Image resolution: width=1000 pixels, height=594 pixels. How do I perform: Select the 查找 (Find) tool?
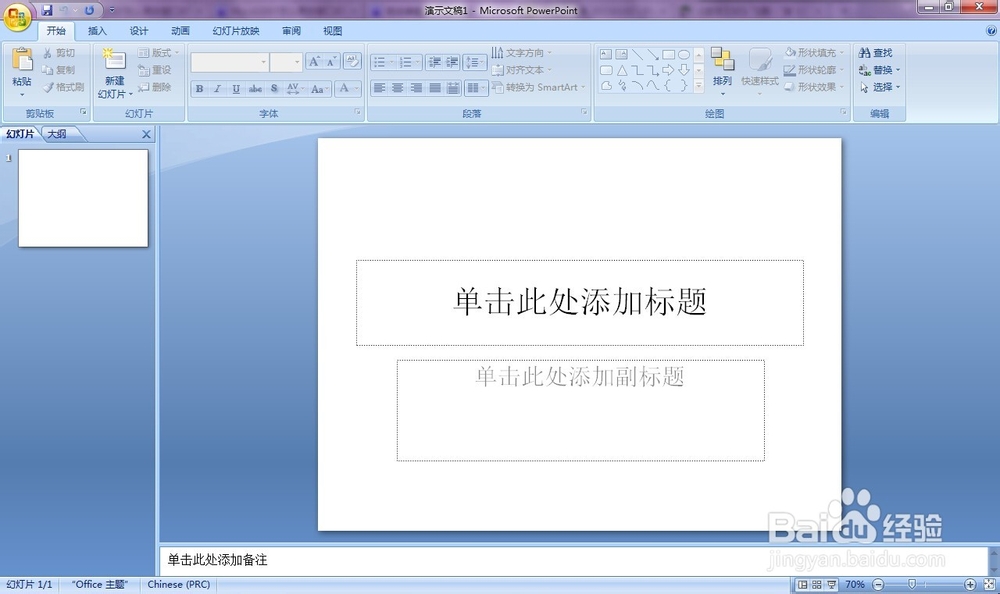[880, 52]
